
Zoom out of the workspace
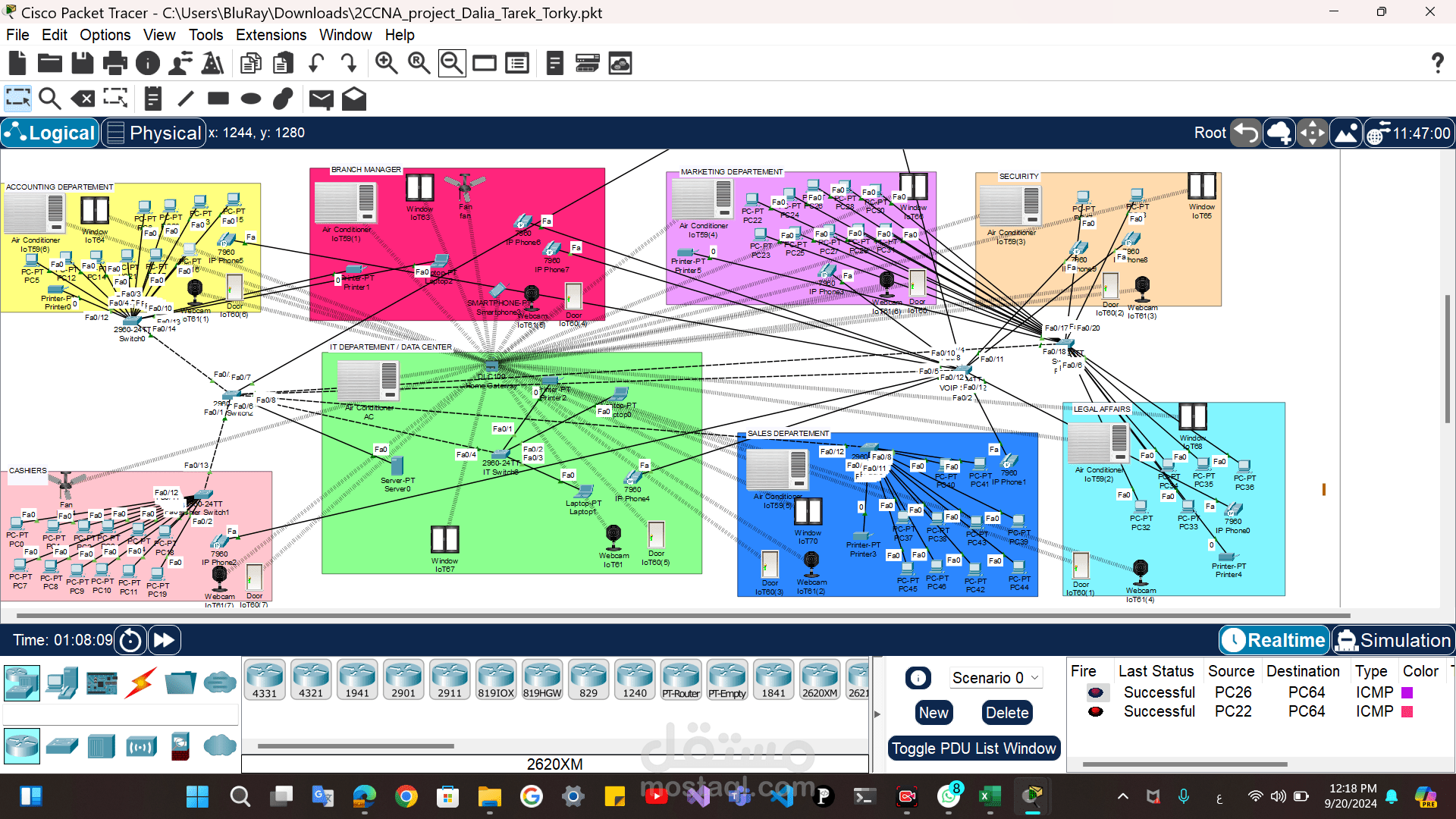click(x=452, y=64)
